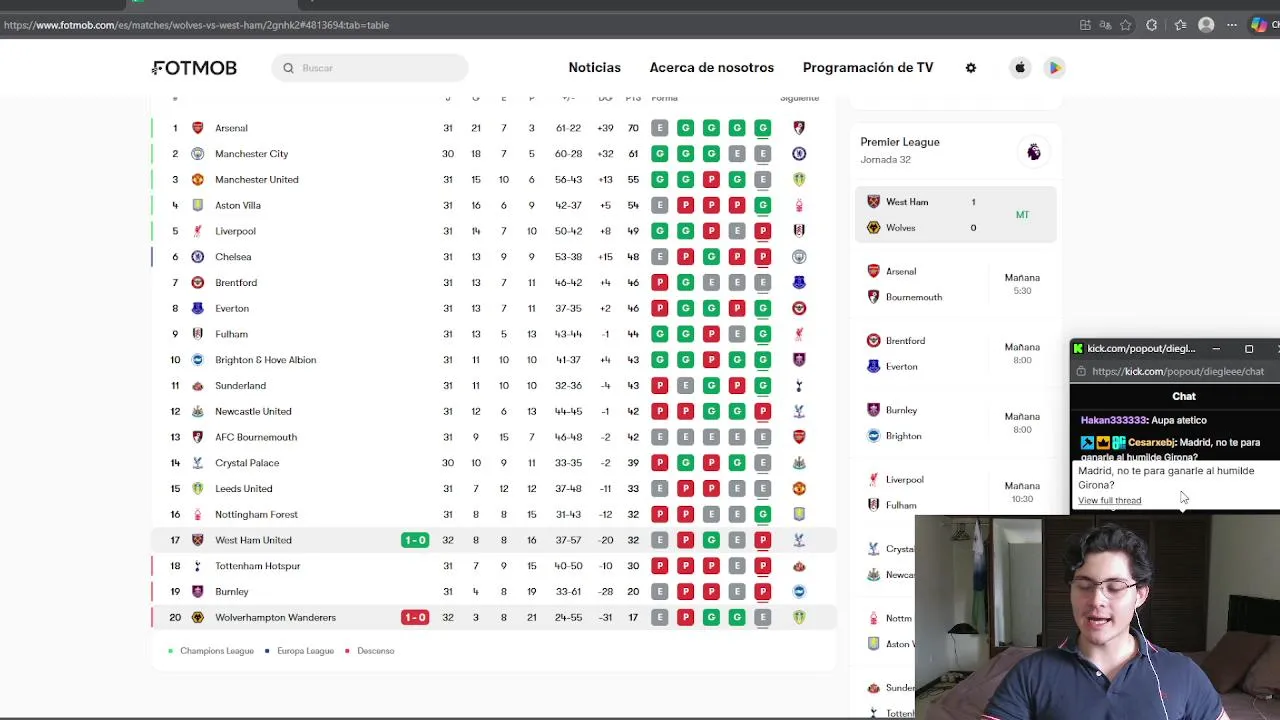The width and height of the screenshot is (1280, 720).
Task: Open the settings gear icon
Action: [x=970, y=68]
